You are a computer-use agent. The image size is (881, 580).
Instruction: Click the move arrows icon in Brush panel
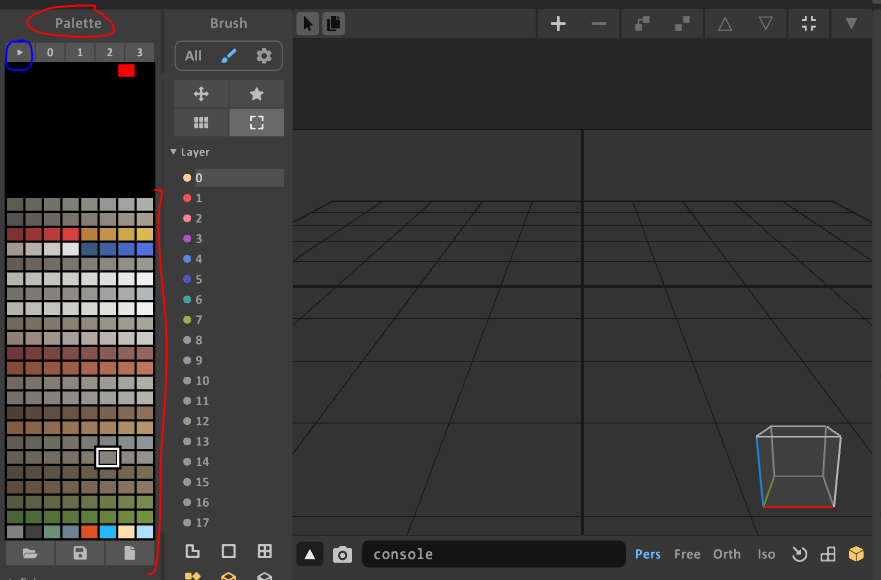[201, 94]
